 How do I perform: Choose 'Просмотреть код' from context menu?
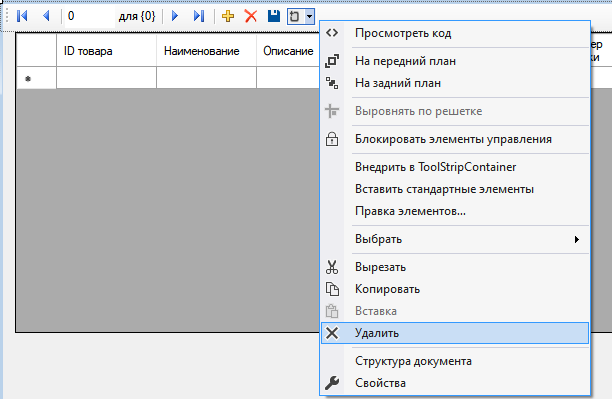(x=455, y=33)
